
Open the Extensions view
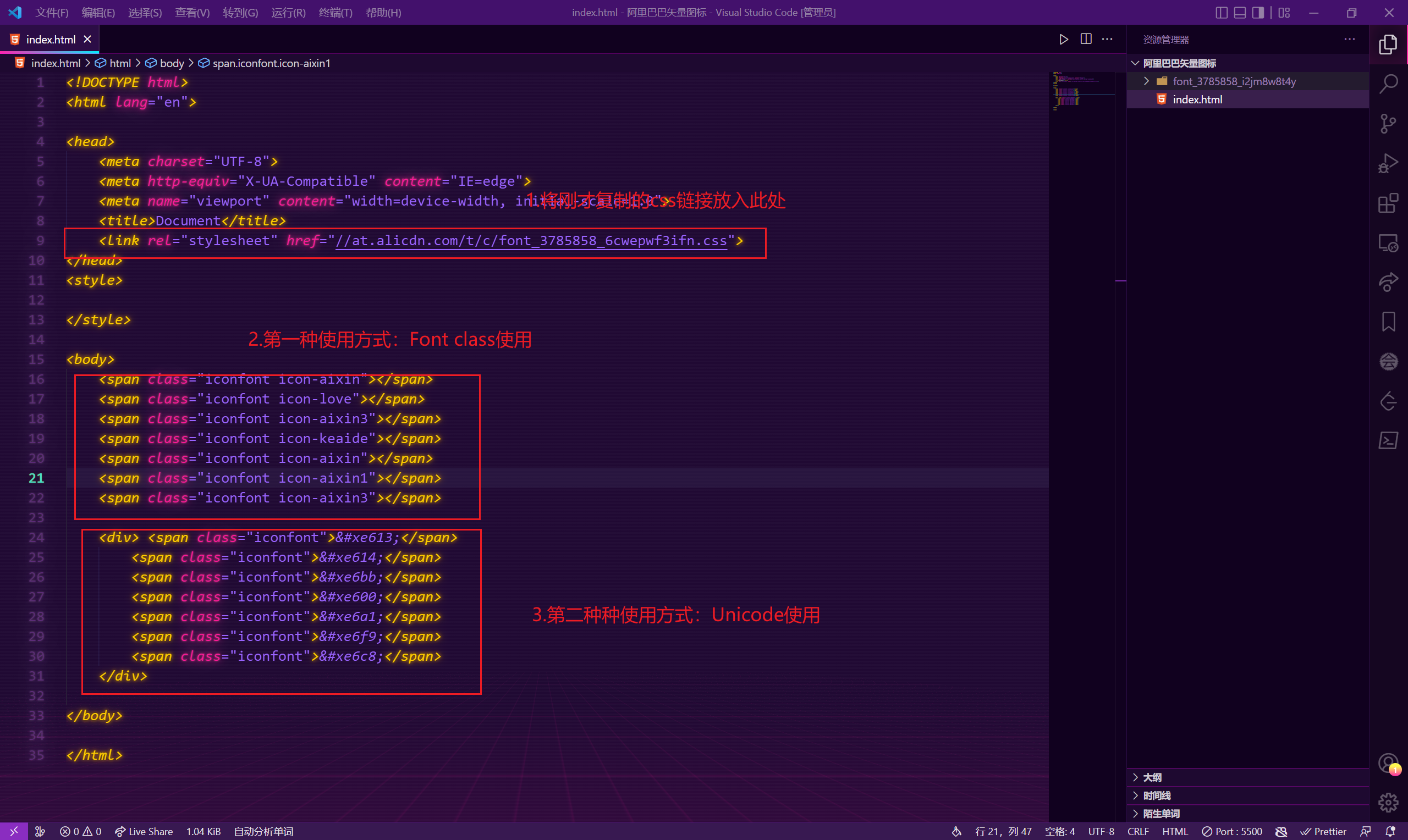(x=1388, y=203)
